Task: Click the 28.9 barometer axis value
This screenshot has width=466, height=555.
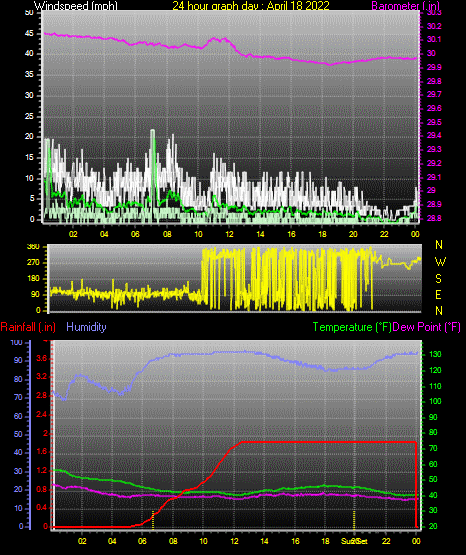Action: click(434, 205)
